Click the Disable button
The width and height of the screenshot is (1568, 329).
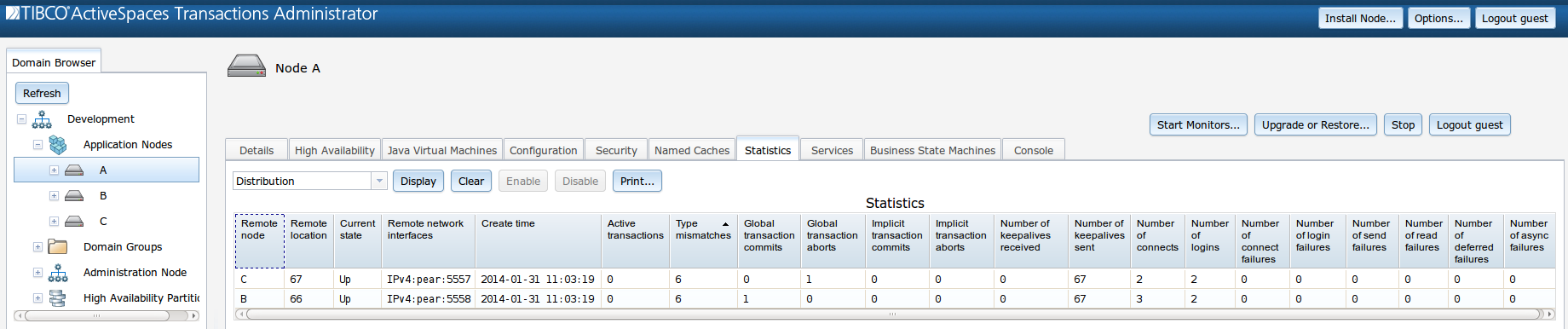[x=580, y=181]
